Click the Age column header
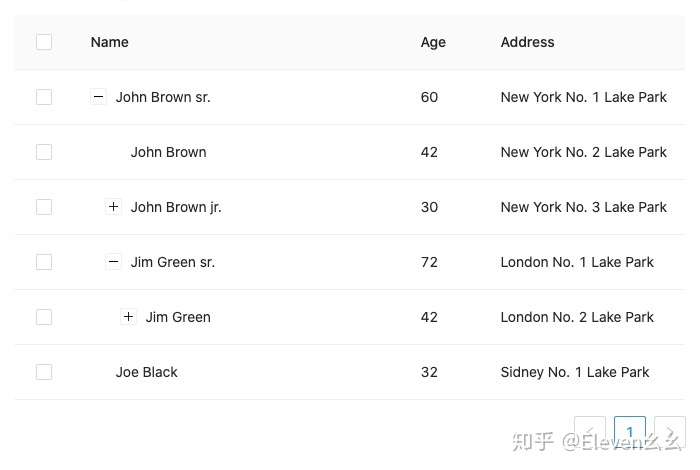Viewport: 700px width, 470px height. click(433, 42)
